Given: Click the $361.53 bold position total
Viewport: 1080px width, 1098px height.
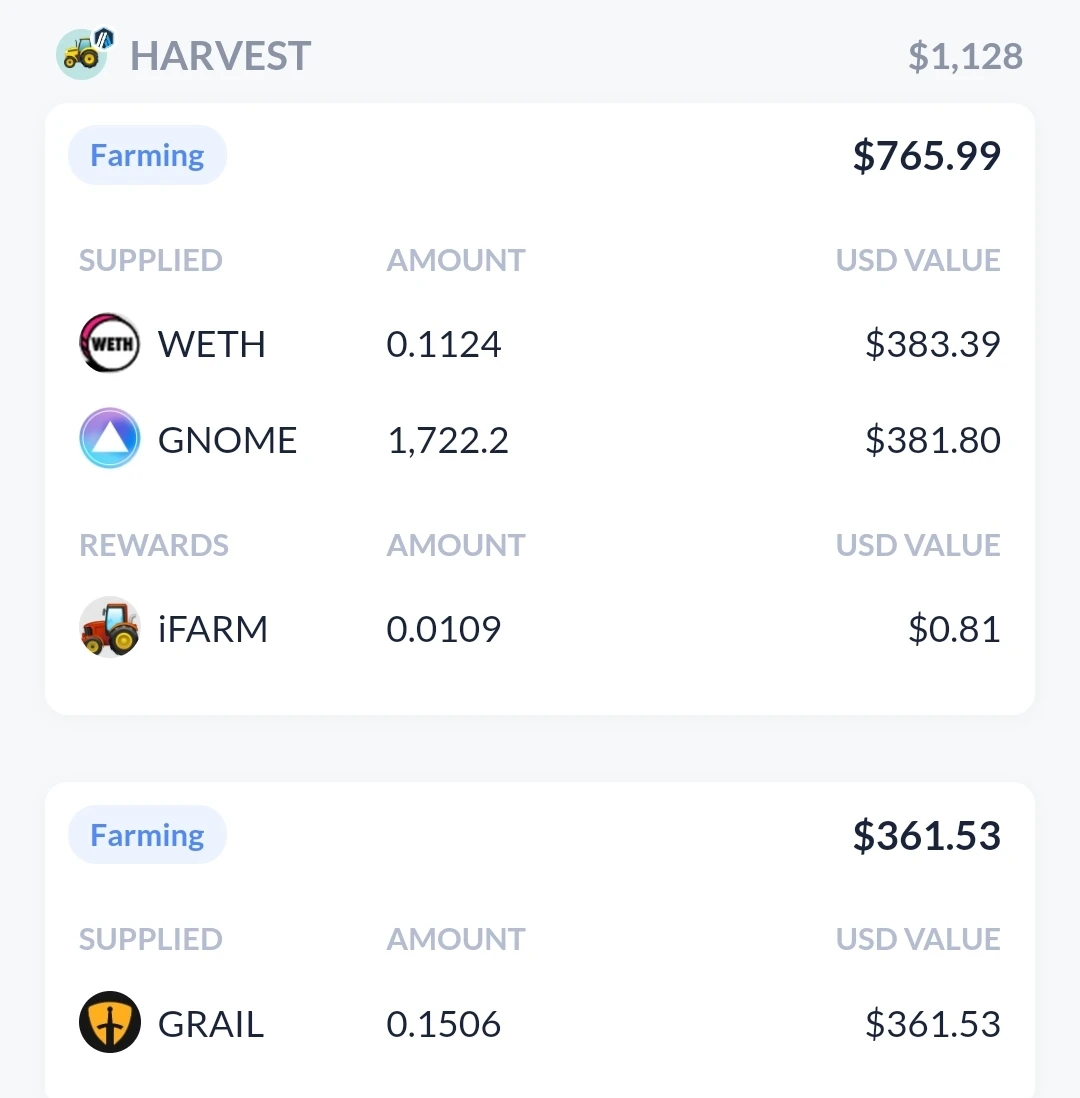Looking at the screenshot, I should (927, 835).
